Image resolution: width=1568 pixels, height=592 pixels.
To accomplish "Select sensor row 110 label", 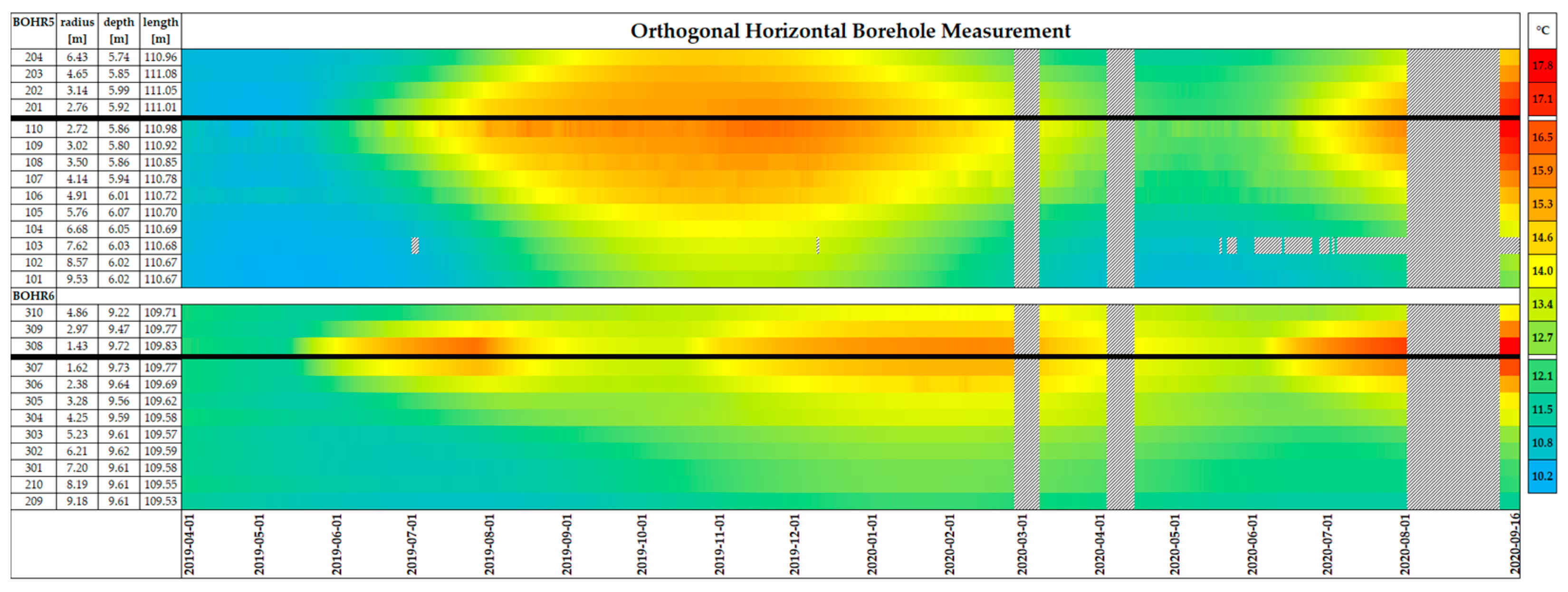I will [x=33, y=129].
